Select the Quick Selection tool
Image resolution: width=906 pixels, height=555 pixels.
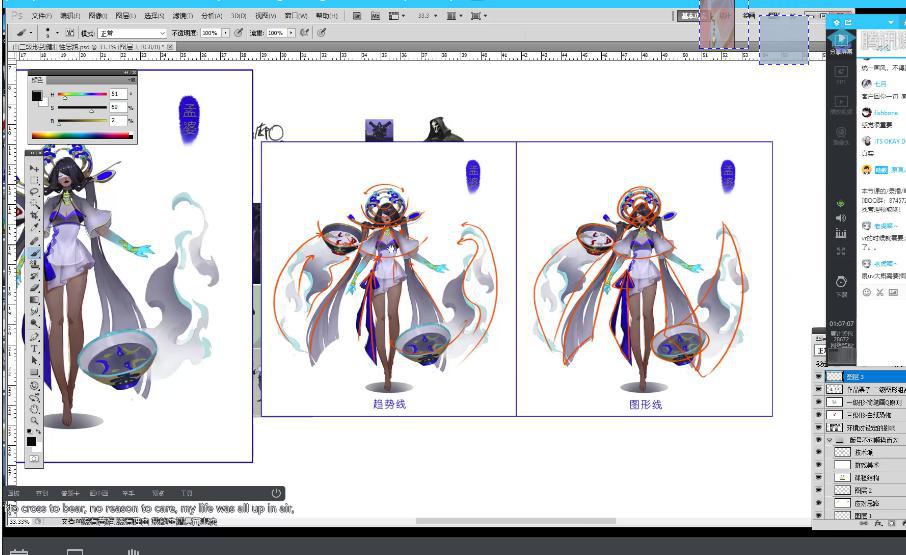[x=34, y=204]
